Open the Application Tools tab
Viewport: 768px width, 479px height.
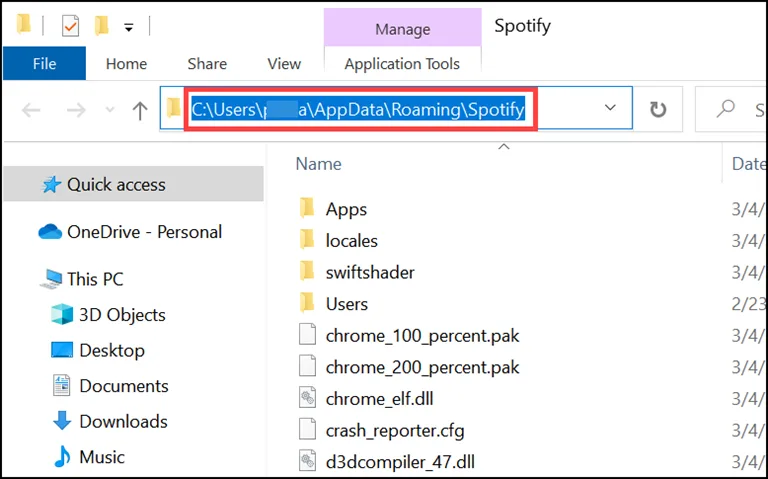[x=402, y=64]
